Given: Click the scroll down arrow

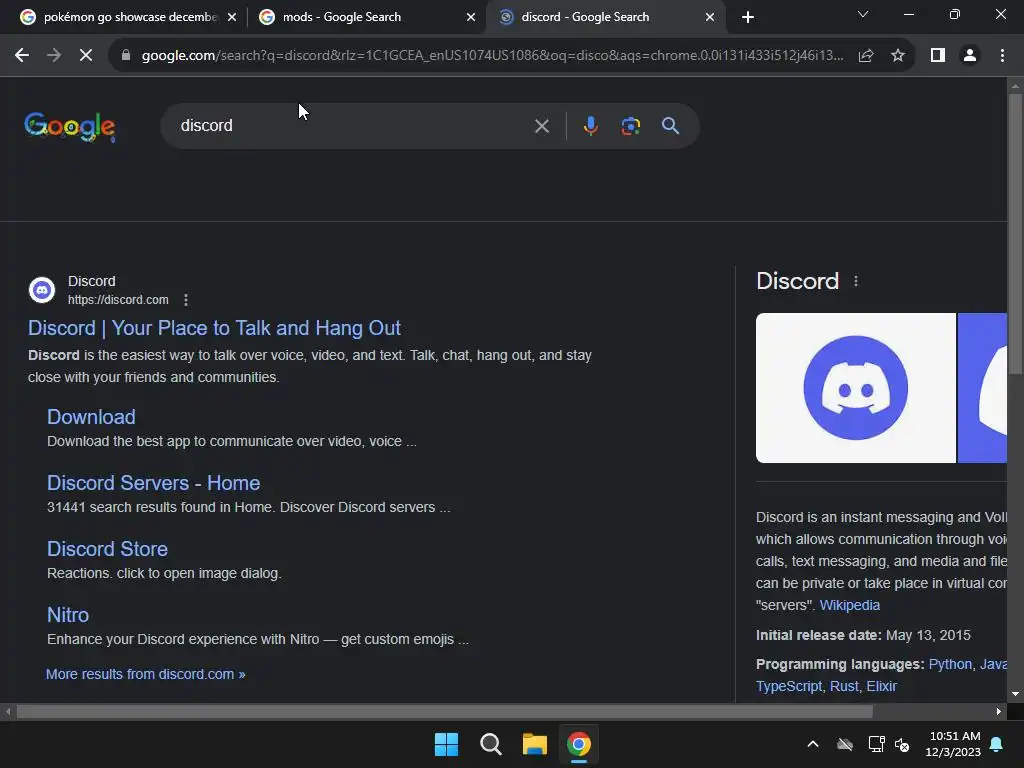Looking at the screenshot, I should [1015, 694].
